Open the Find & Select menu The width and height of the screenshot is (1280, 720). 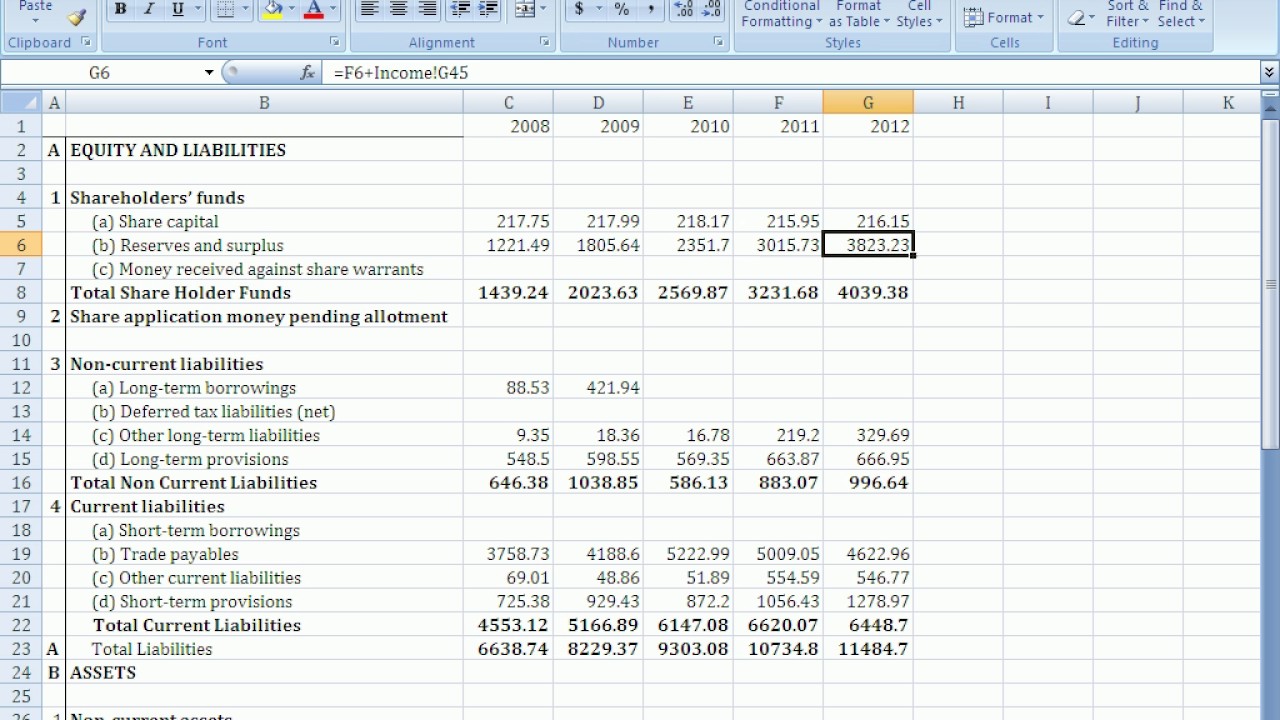pyautogui.click(x=1181, y=14)
